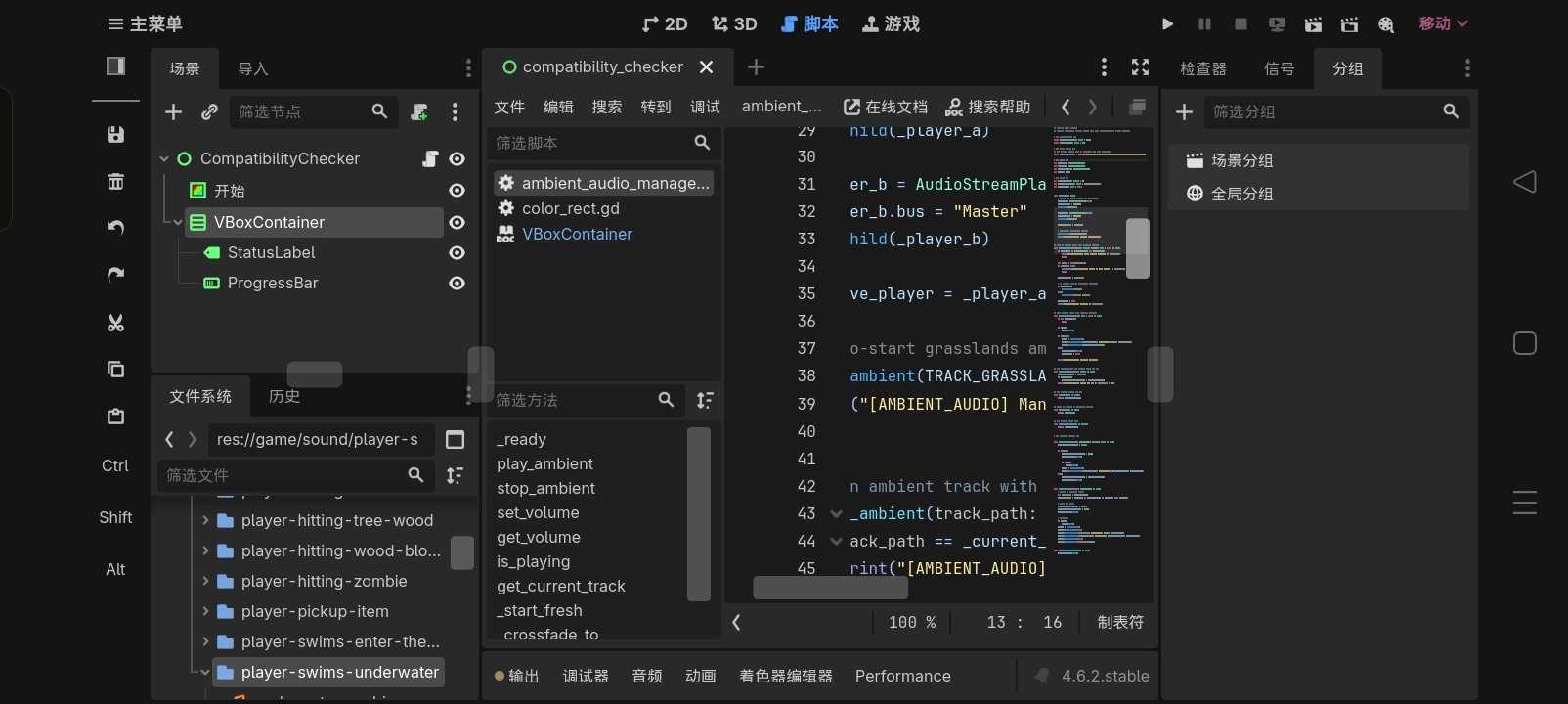Open script attached to CompatibilityChecker
Viewport: 1568px width, 704px height.
[430, 158]
